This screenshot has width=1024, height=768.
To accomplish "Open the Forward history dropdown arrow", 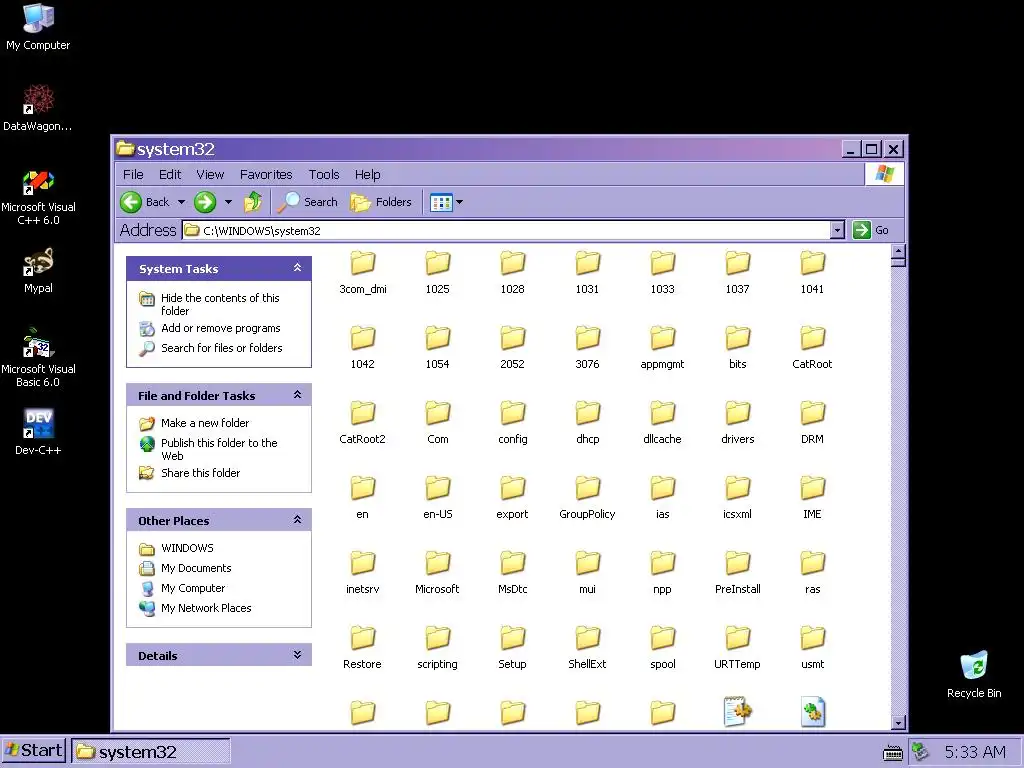I will click(228, 202).
